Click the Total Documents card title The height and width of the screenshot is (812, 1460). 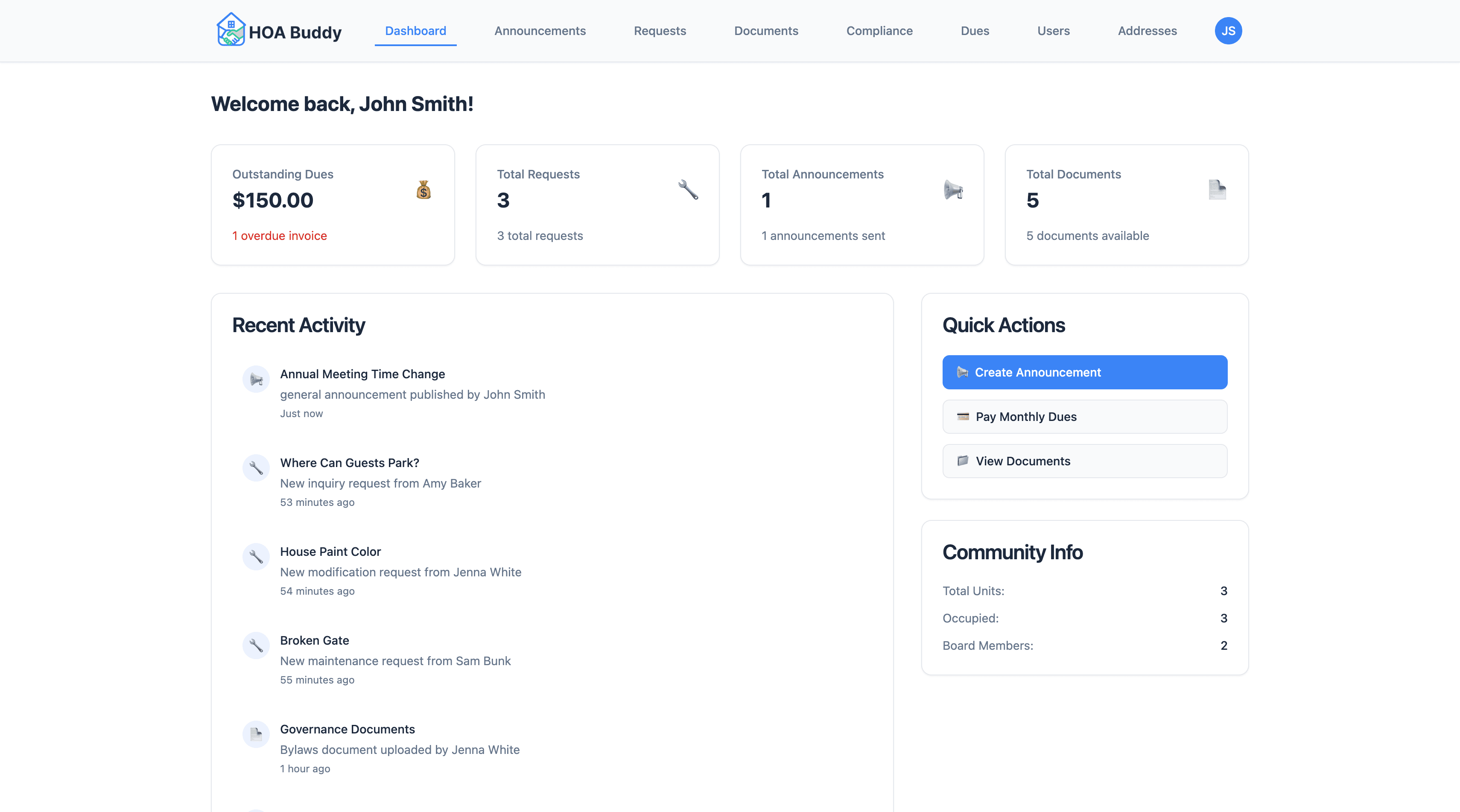[x=1074, y=175]
